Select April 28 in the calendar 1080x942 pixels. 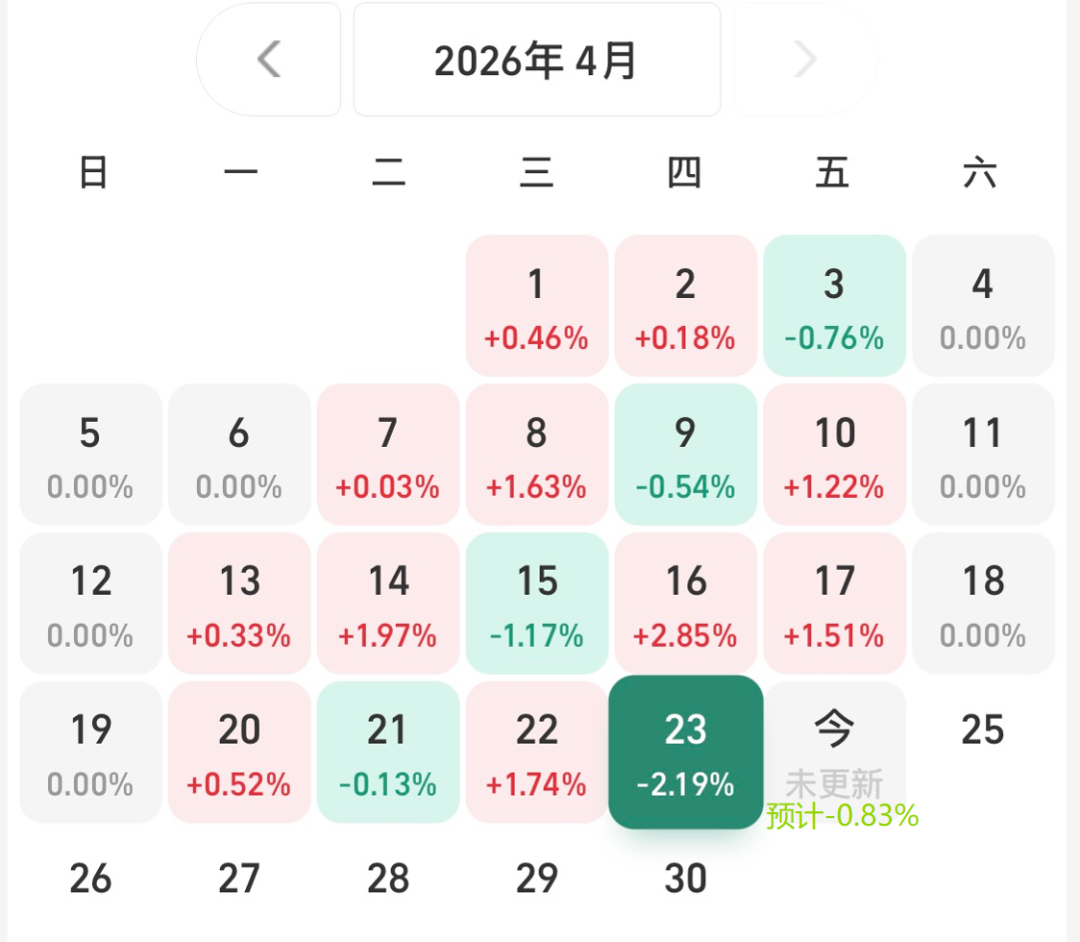(x=388, y=879)
